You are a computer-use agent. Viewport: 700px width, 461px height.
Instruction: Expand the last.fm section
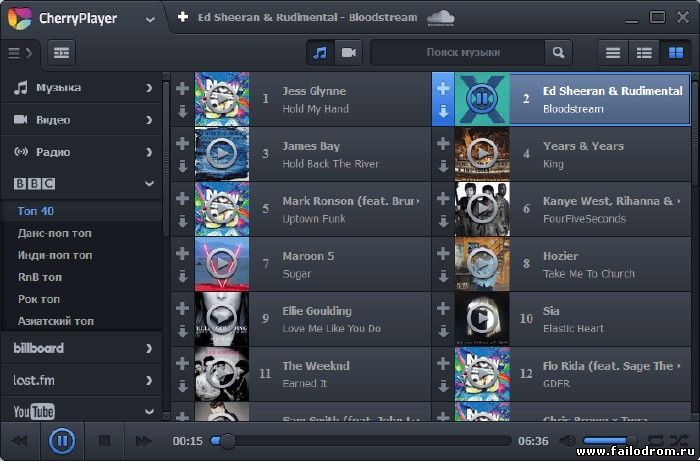pos(82,380)
